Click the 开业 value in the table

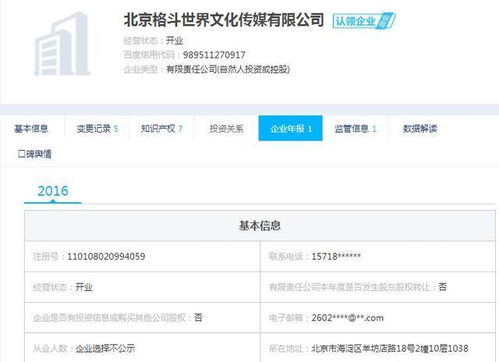tap(84, 287)
